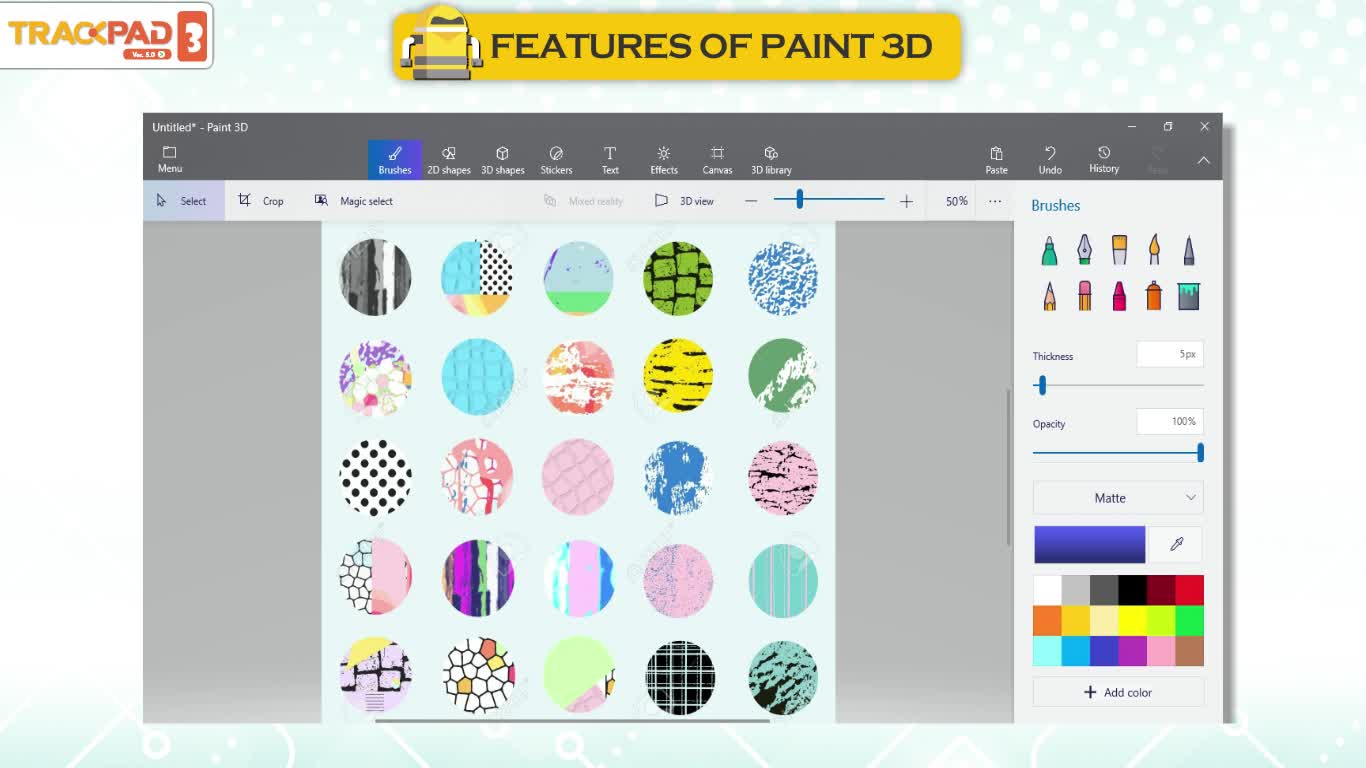Open the See more options ellipsis
This screenshot has width=1366, height=768.
click(x=995, y=201)
